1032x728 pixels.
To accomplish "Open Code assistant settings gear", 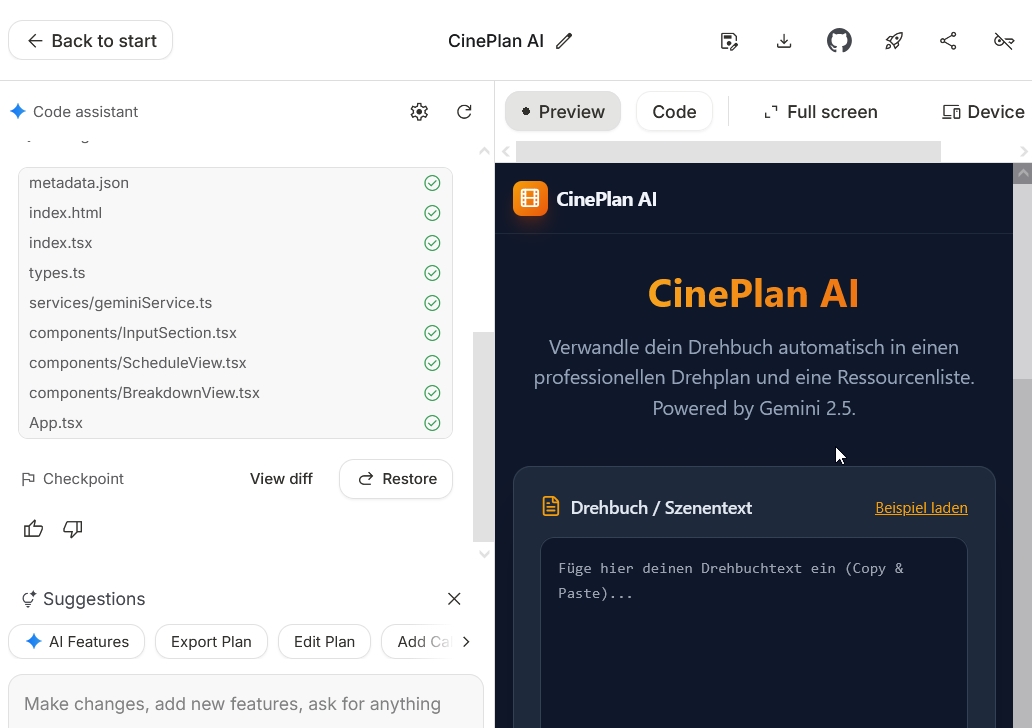I will [x=419, y=112].
